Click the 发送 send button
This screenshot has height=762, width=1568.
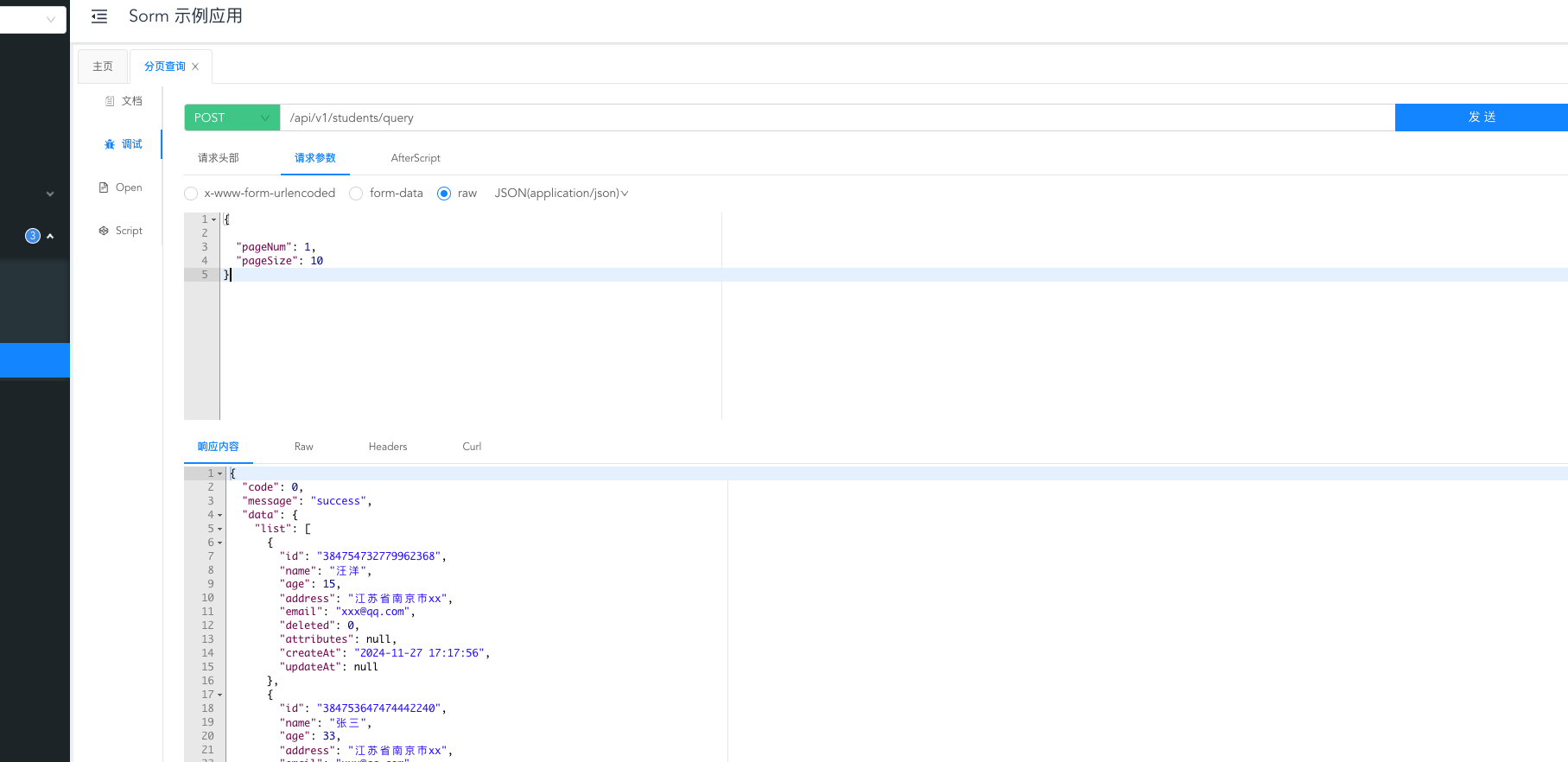point(1481,117)
